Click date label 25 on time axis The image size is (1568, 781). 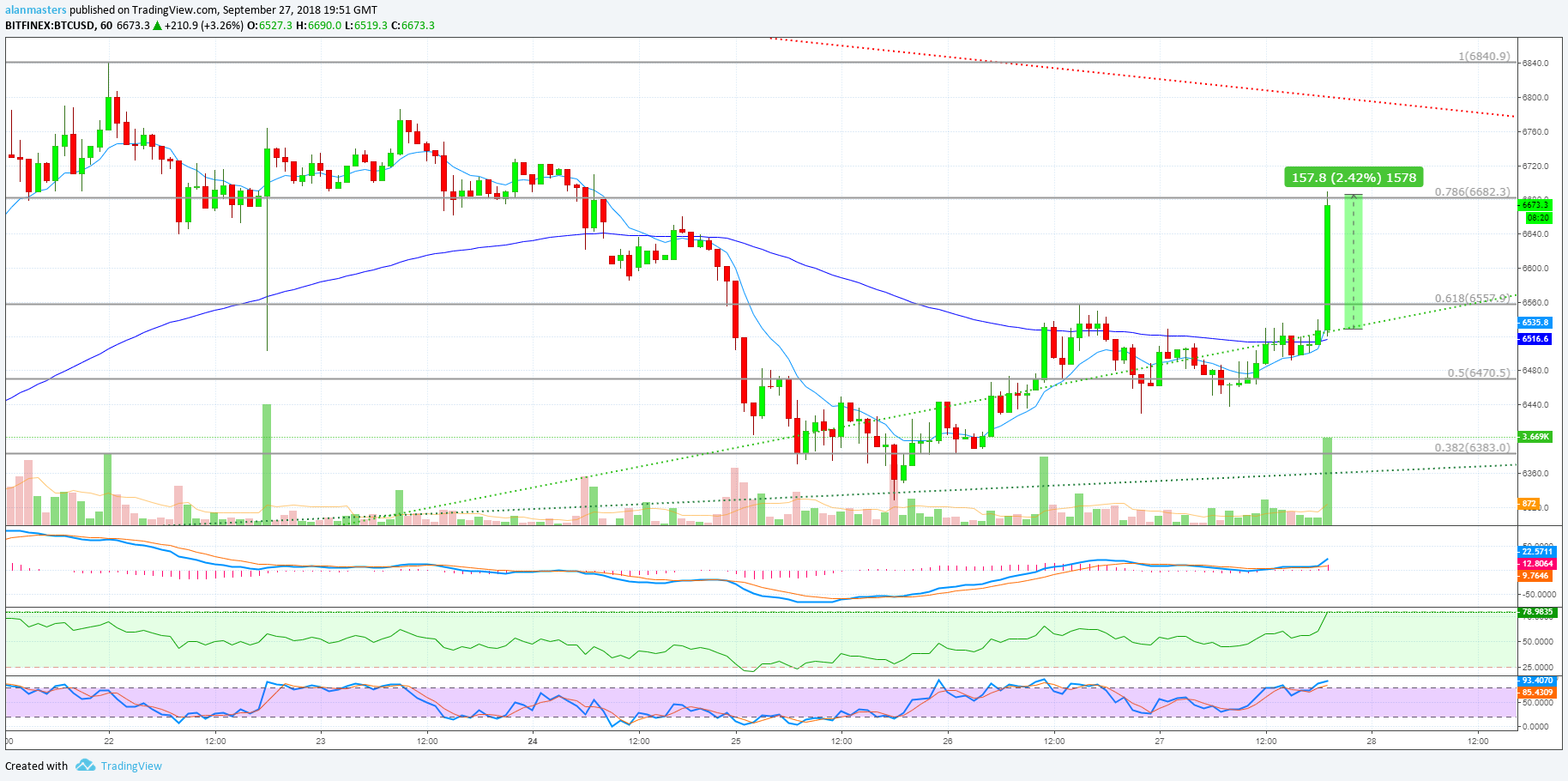736,741
